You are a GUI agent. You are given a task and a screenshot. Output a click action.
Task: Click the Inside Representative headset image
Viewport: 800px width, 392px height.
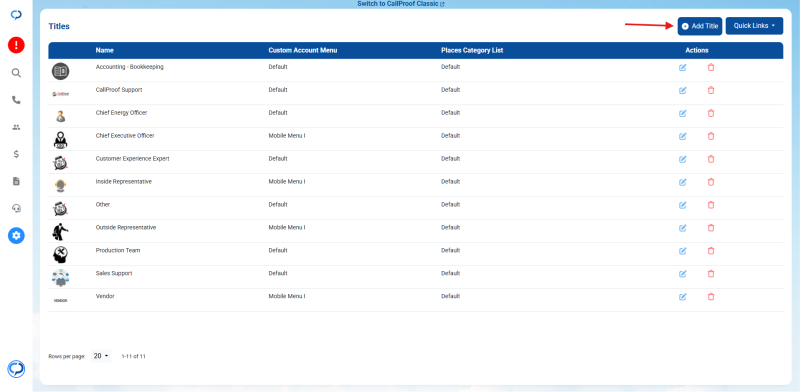[60, 186]
